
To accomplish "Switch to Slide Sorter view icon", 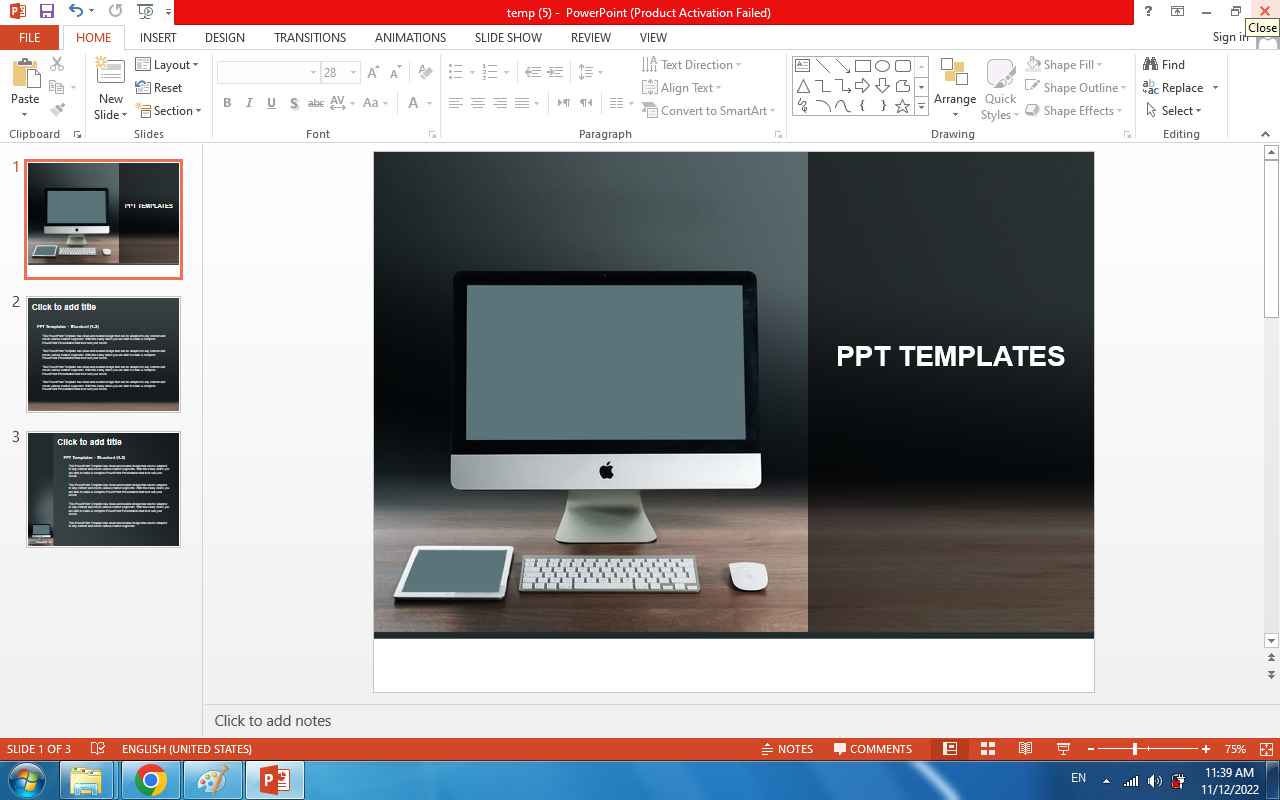I will [x=988, y=749].
